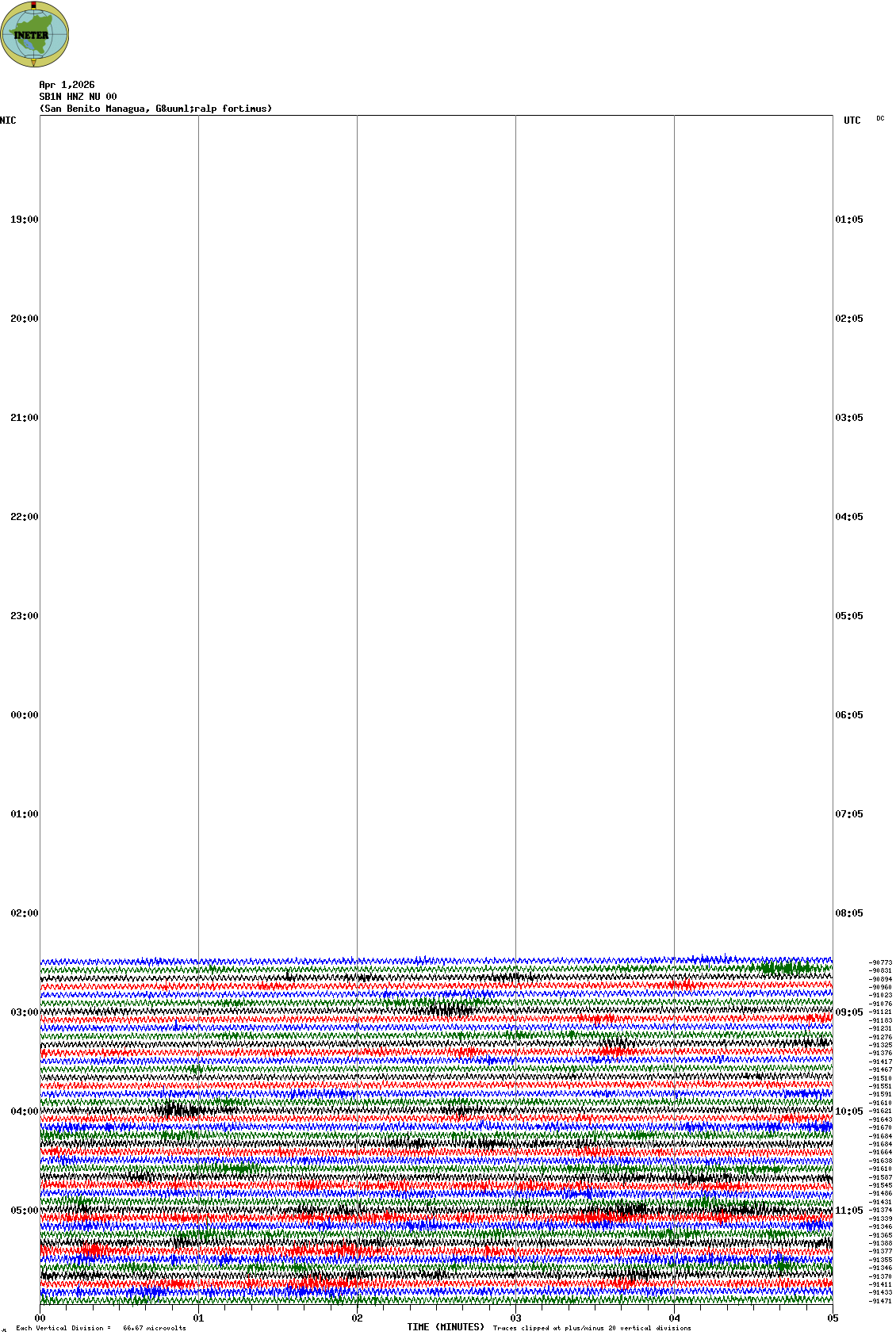Click the NIC local time header

click(x=8, y=121)
